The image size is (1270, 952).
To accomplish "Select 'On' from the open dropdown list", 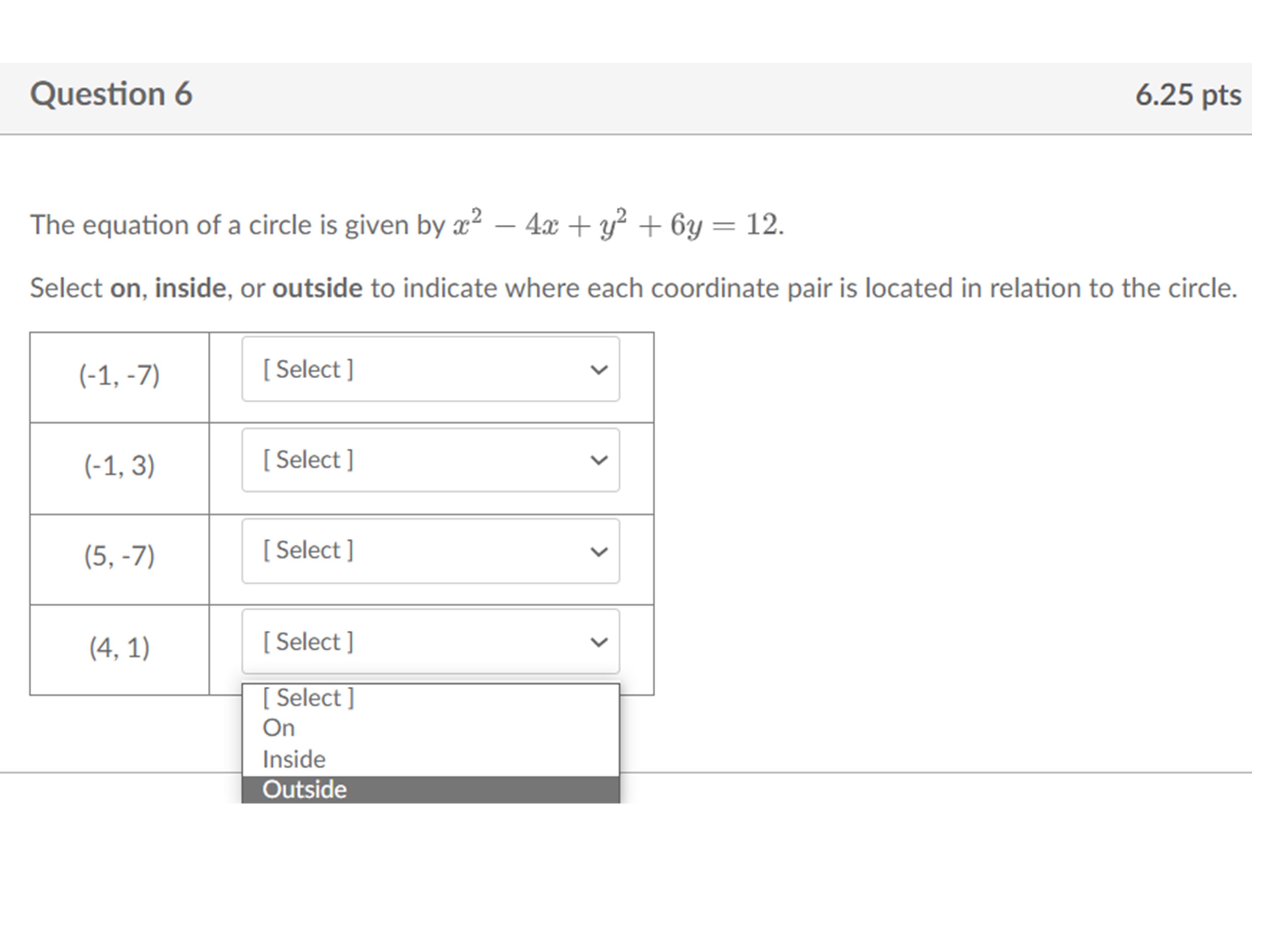I will [279, 728].
